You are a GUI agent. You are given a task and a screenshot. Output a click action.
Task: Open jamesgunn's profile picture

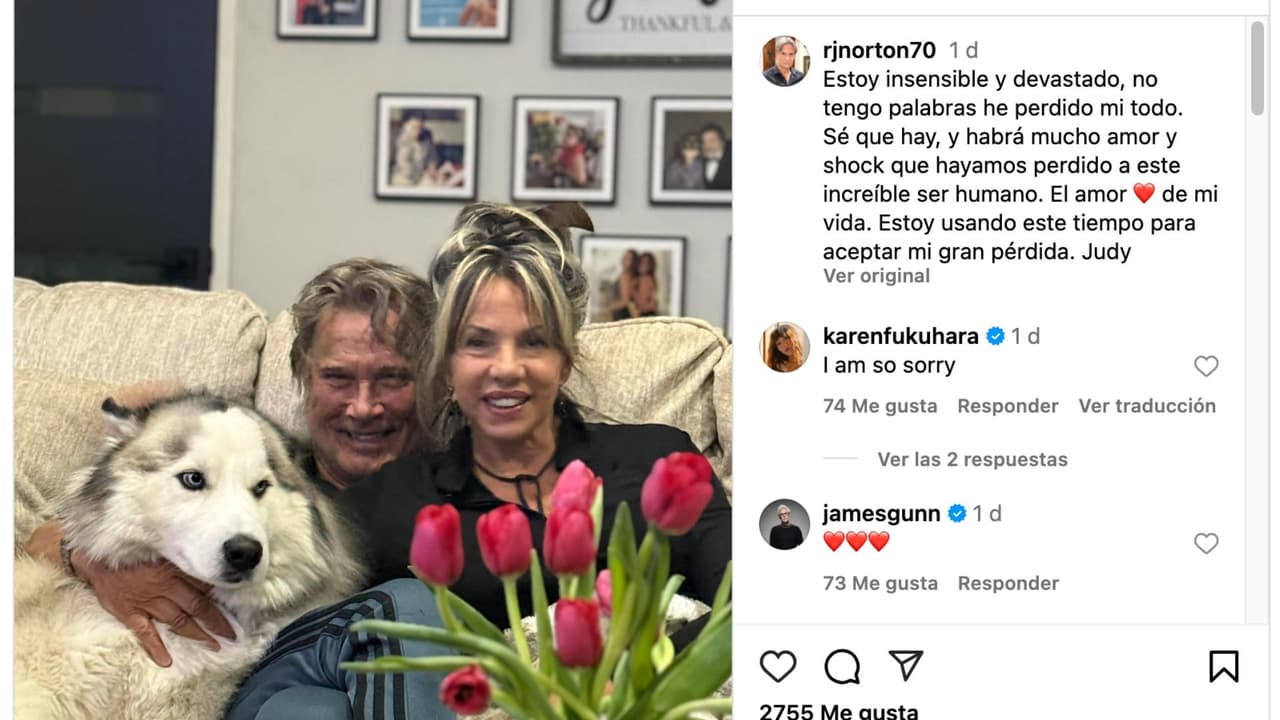(785, 524)
